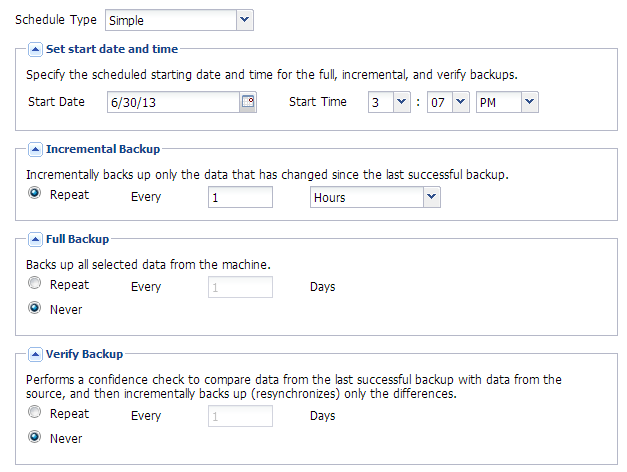Collapse the Full Backup section
Viewport: 627px width, 472px height.
35,240
